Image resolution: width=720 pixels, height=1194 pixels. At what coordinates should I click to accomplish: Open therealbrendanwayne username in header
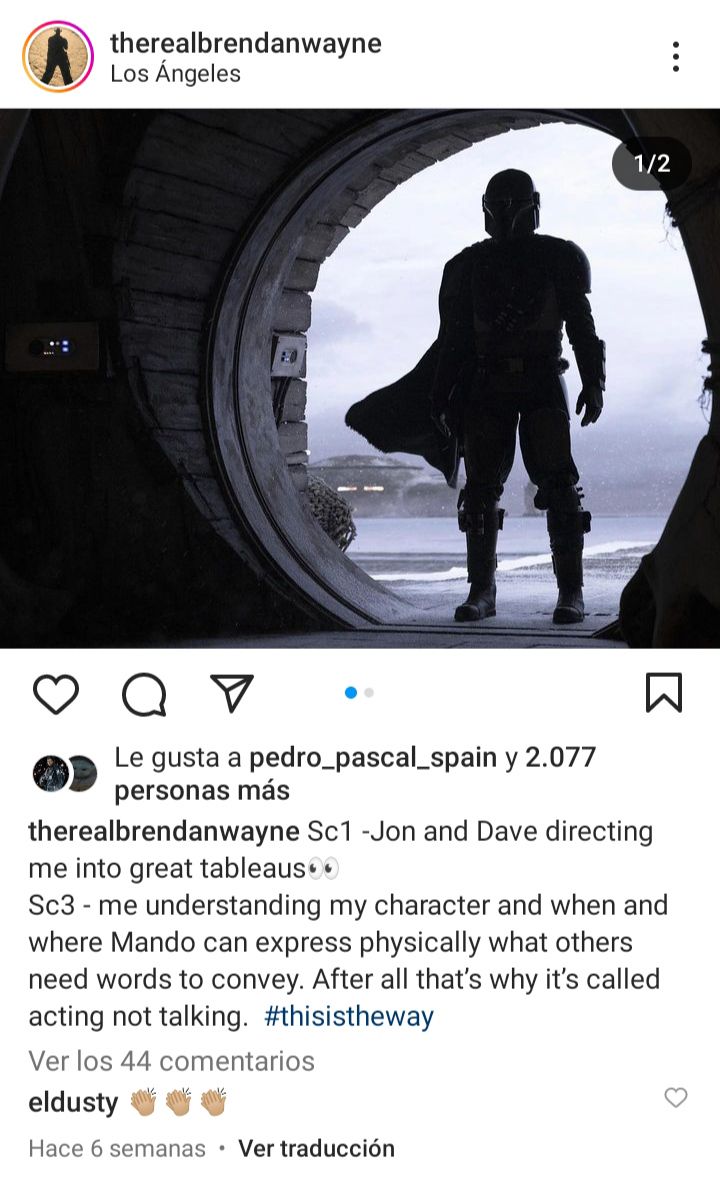[246, 43]
